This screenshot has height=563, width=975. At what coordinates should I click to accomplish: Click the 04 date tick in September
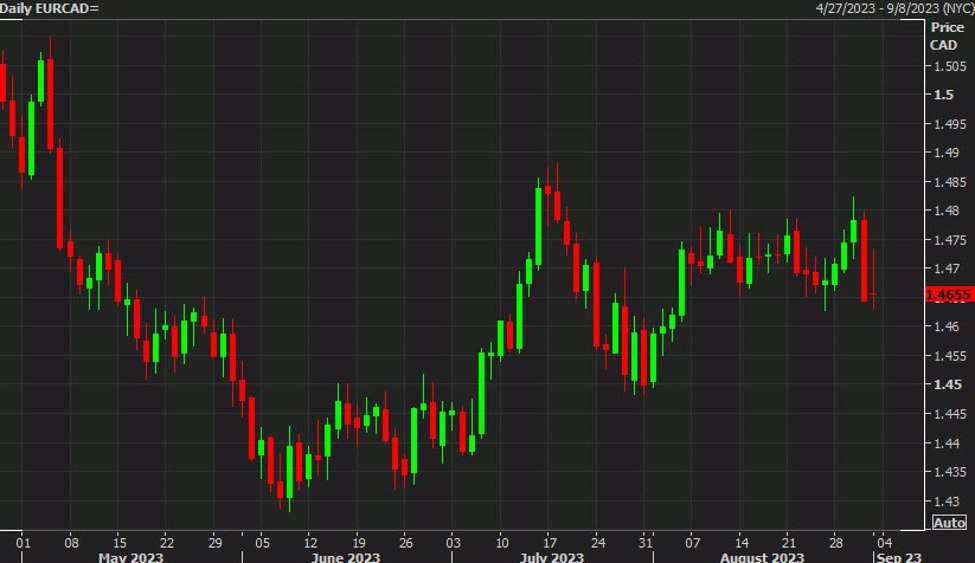pos(884,541)
